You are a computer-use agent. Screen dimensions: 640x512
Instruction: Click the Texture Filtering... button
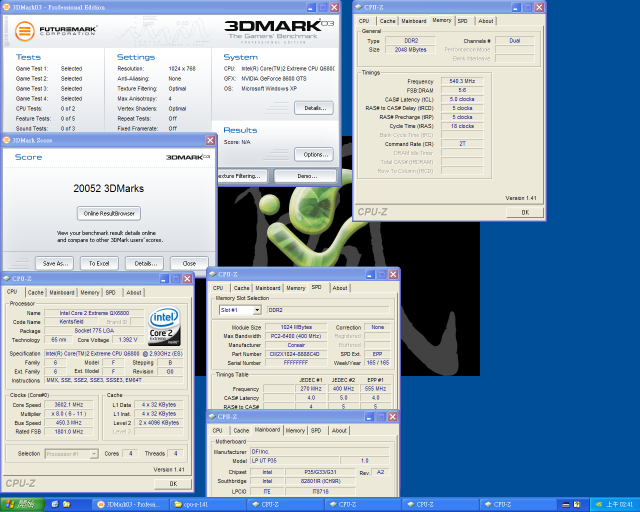(x=242, y=176)
